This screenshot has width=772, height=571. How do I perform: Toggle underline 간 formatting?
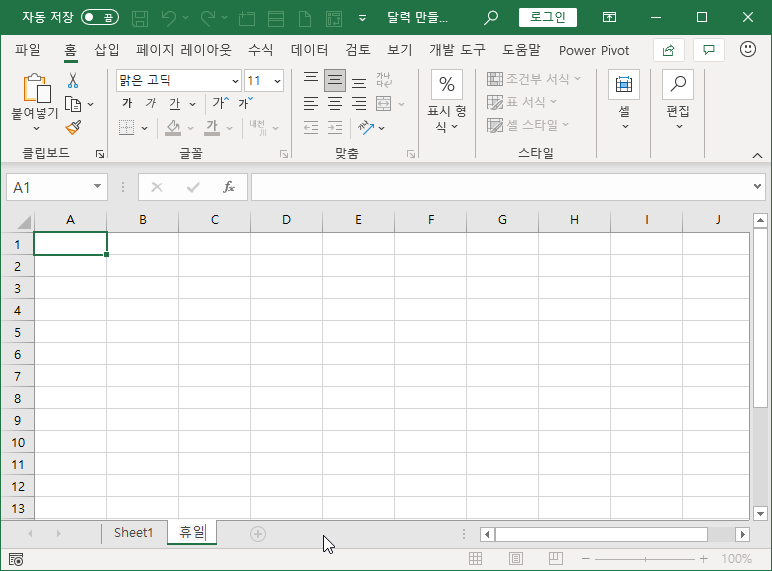click(x=175, y=103)
